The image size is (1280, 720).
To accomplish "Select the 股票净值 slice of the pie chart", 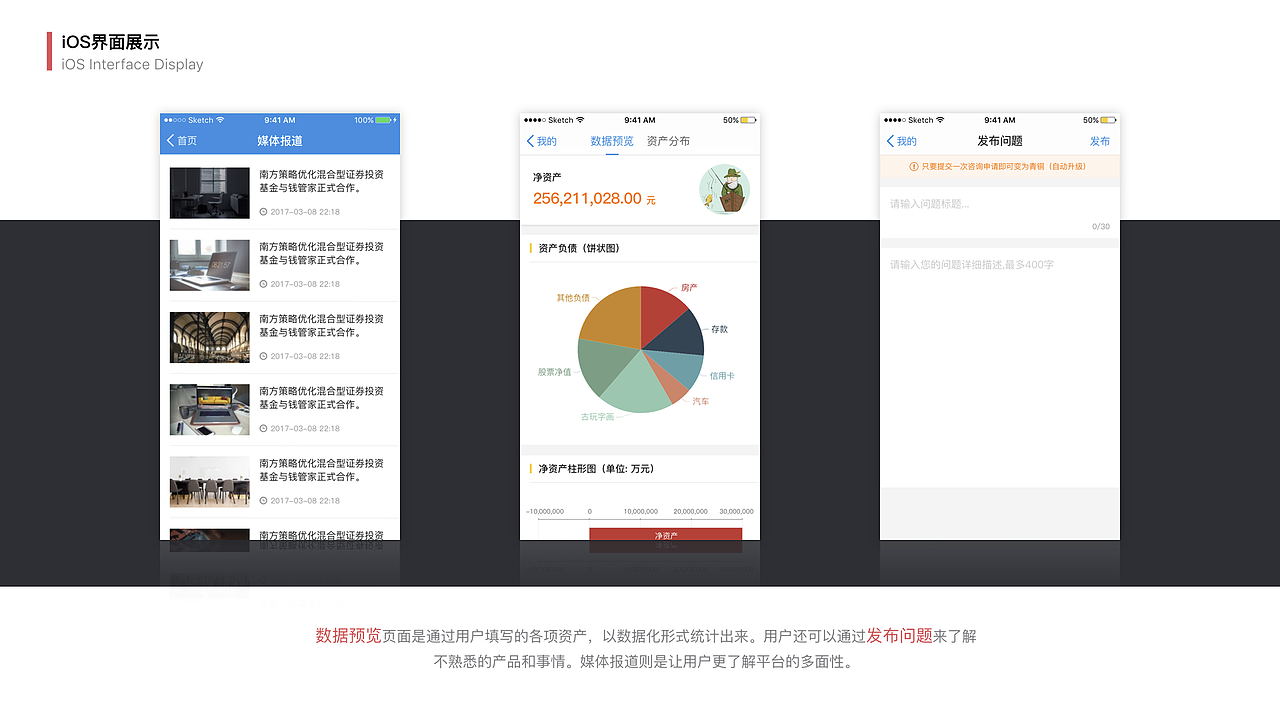I will [605, 368].
